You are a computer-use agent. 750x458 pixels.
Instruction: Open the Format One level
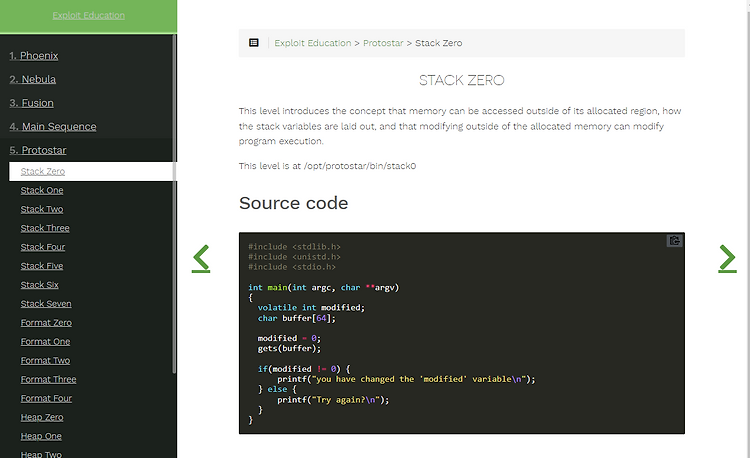pos(45,342)
